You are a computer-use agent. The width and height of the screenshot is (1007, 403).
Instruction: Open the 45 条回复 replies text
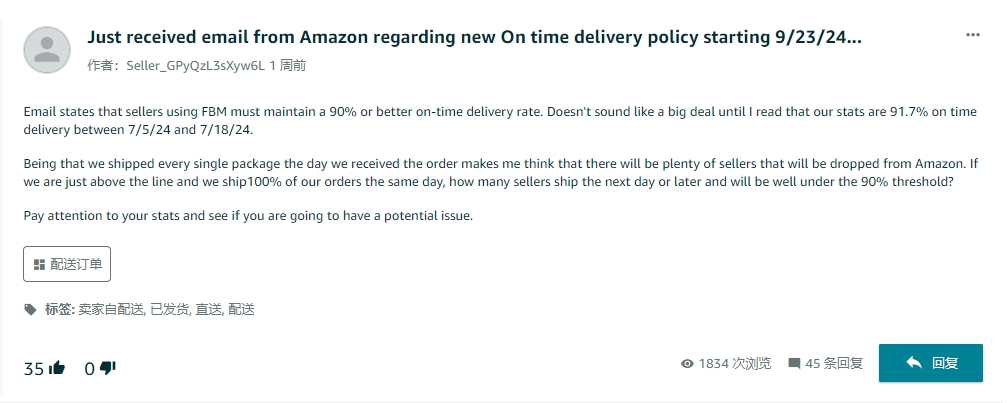pyautogui.click(x=834, y=364)
